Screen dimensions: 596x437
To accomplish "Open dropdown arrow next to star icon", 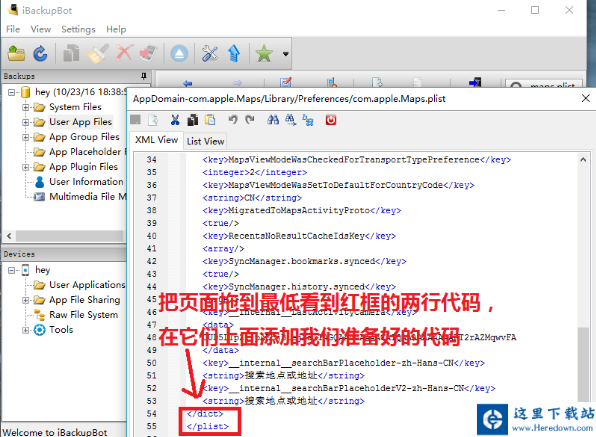I will click(285, 54).
